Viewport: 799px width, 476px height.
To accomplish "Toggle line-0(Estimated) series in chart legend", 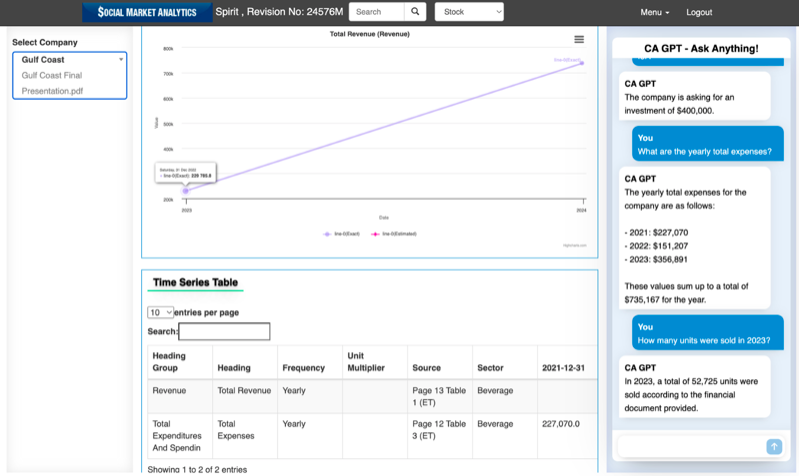I will point(394,234).
